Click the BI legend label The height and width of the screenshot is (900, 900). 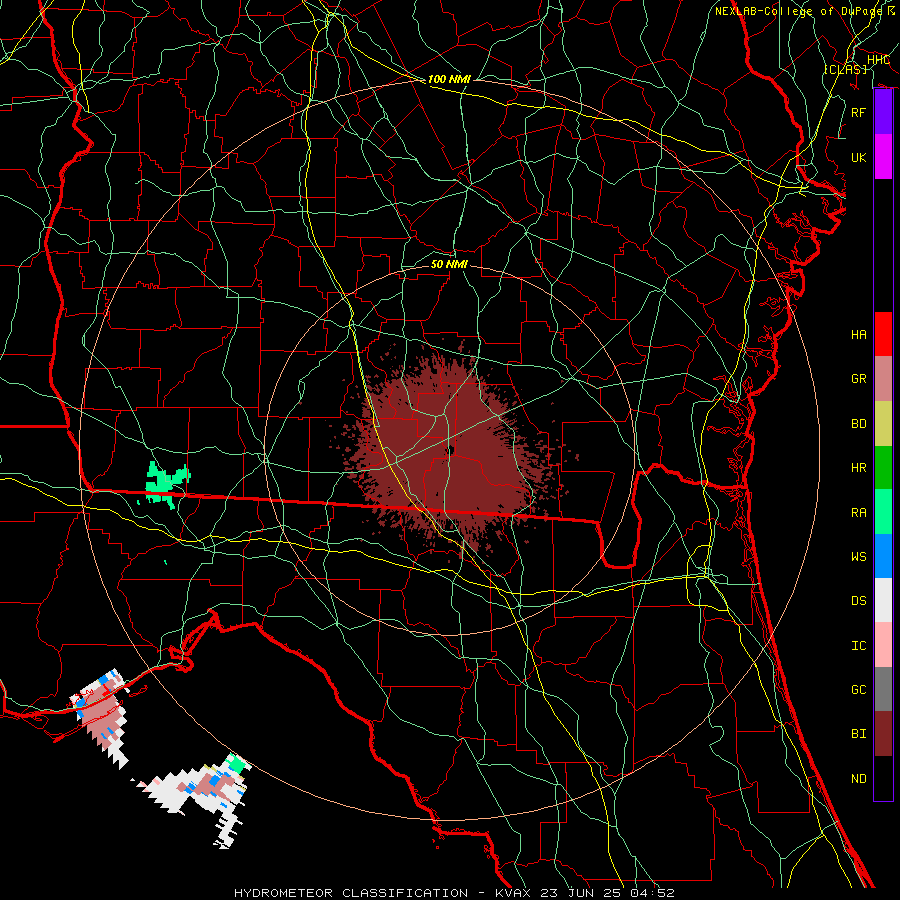point(859,734)
